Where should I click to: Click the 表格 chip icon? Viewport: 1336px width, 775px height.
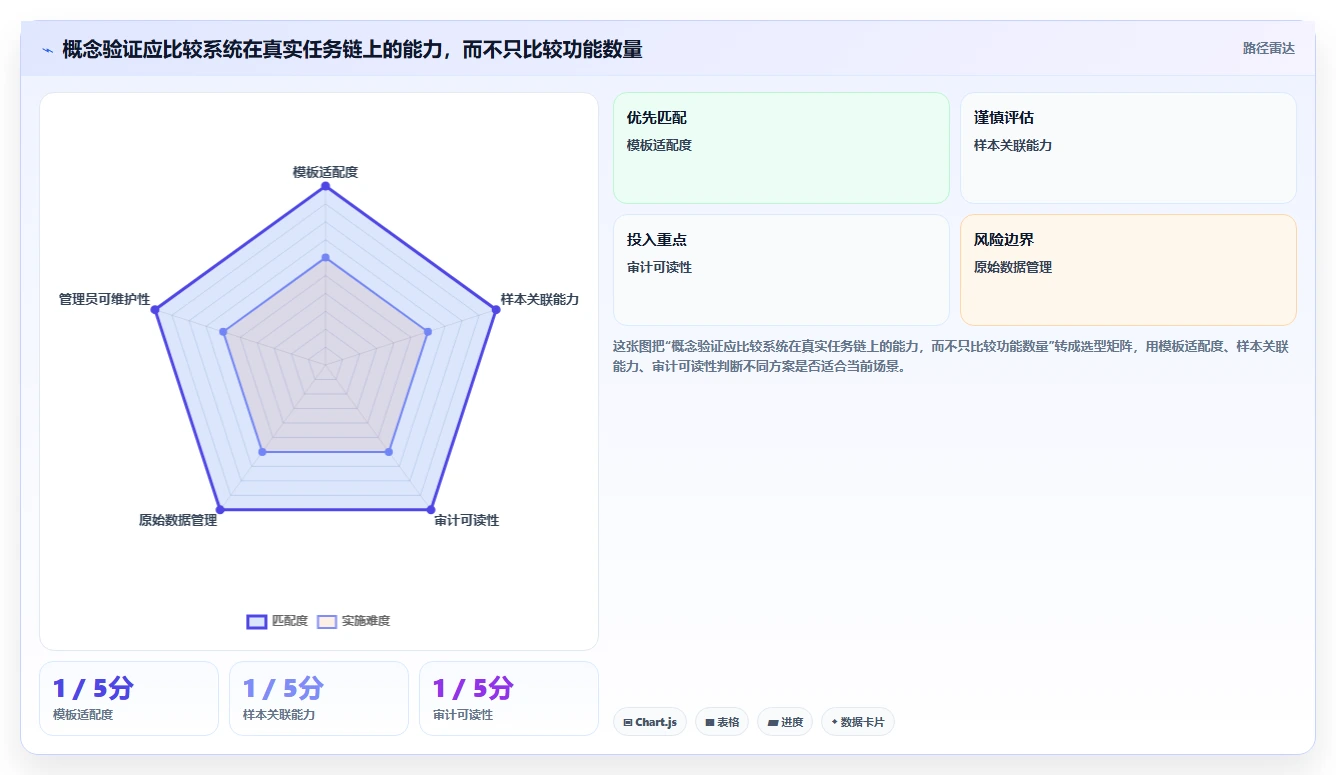coord(710,722)
